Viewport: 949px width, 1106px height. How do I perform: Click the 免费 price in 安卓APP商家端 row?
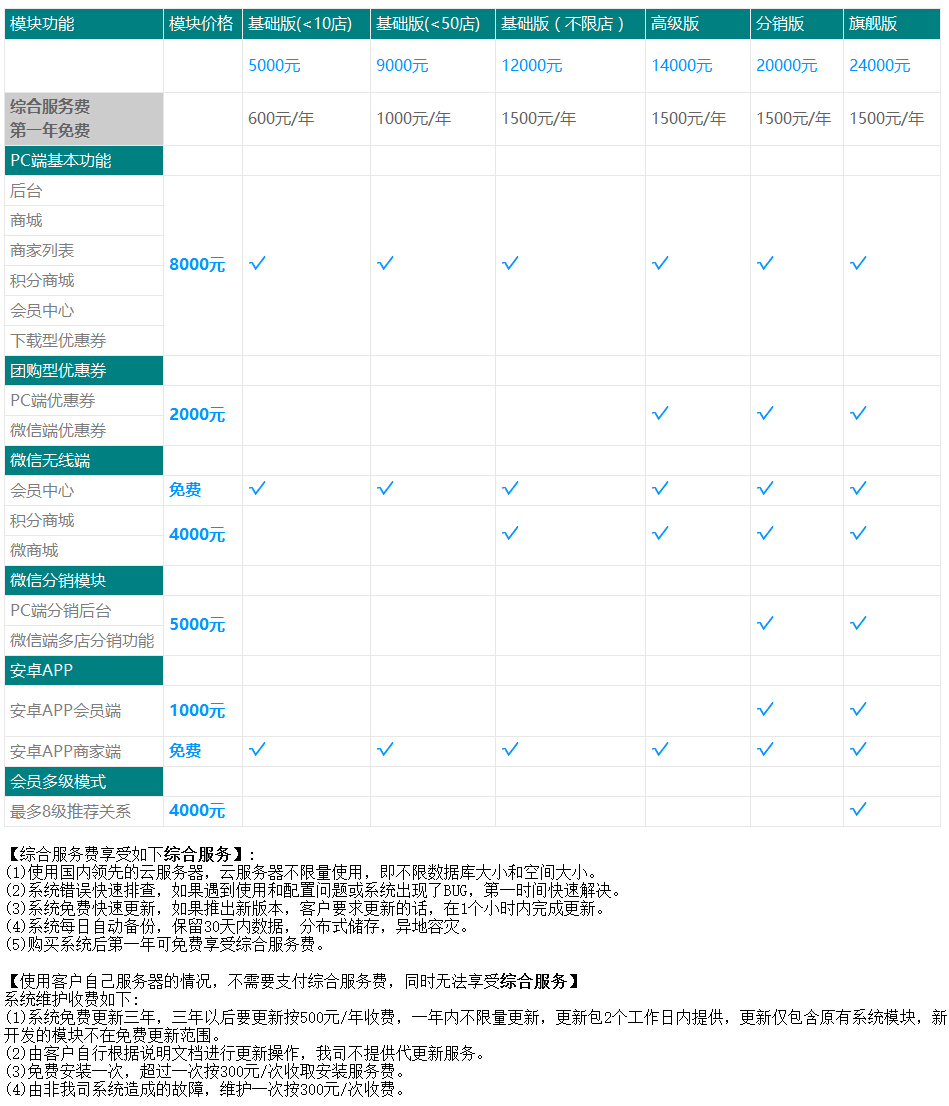click(x=185, y=750)
